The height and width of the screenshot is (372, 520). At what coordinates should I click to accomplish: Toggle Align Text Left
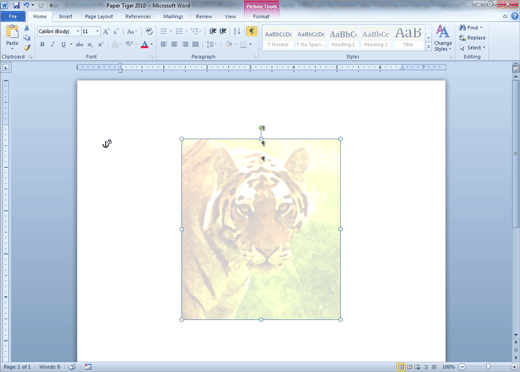coord(164,44)
